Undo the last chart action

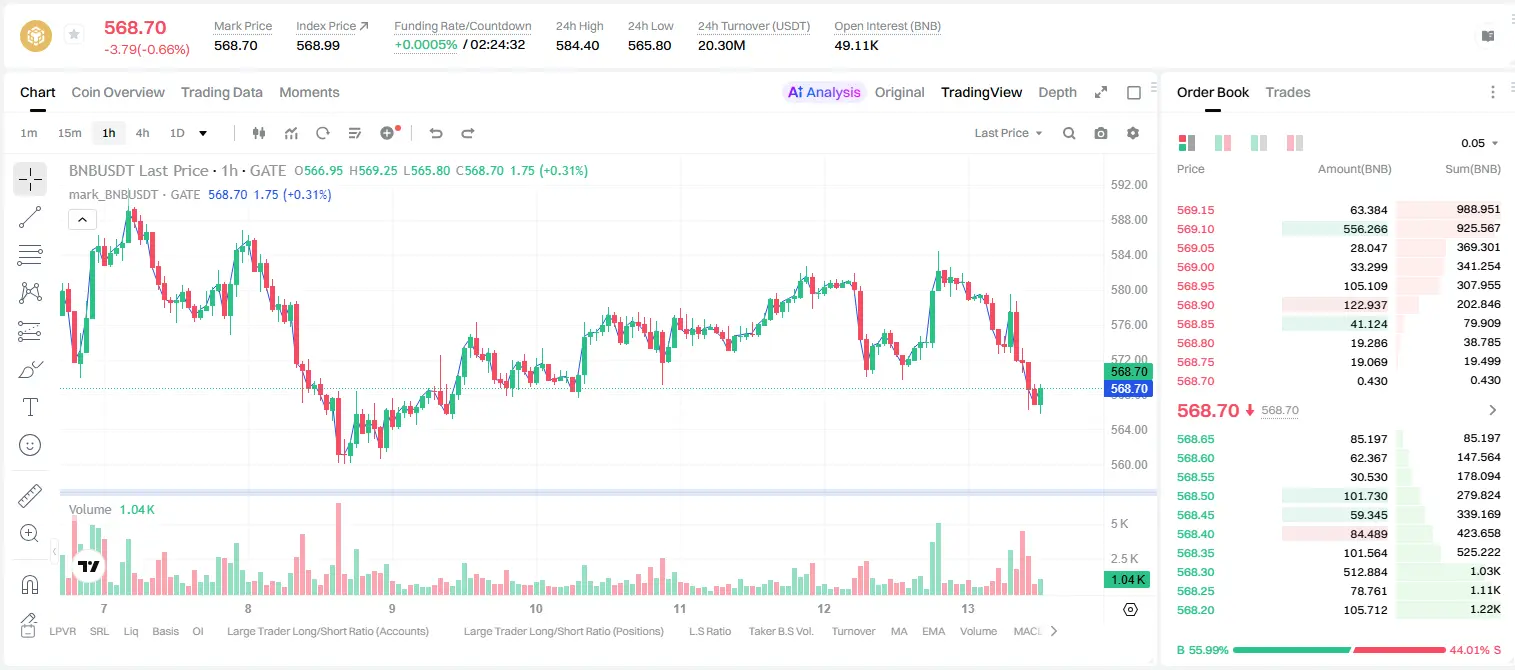436,133
